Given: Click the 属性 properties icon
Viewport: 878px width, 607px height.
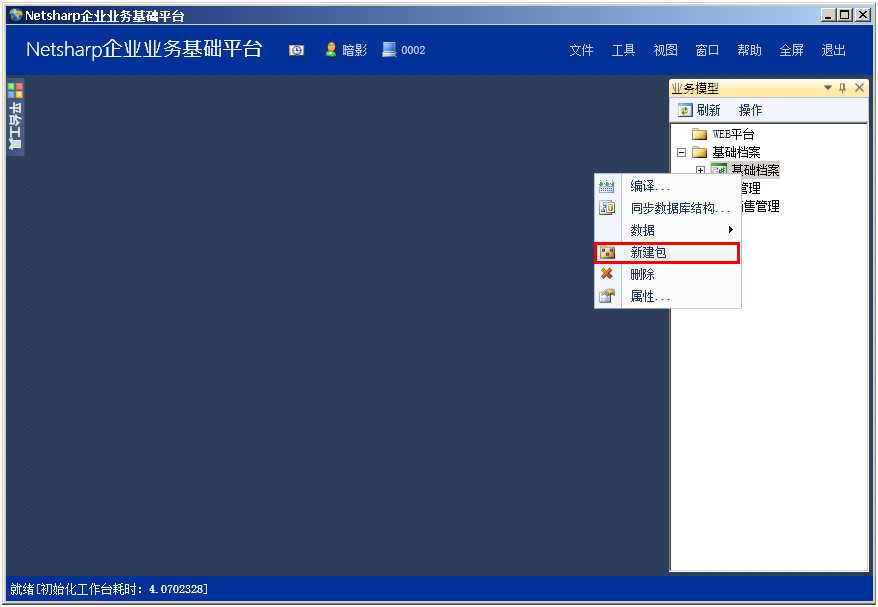Looking at the screenshot, I should [607, 296].
